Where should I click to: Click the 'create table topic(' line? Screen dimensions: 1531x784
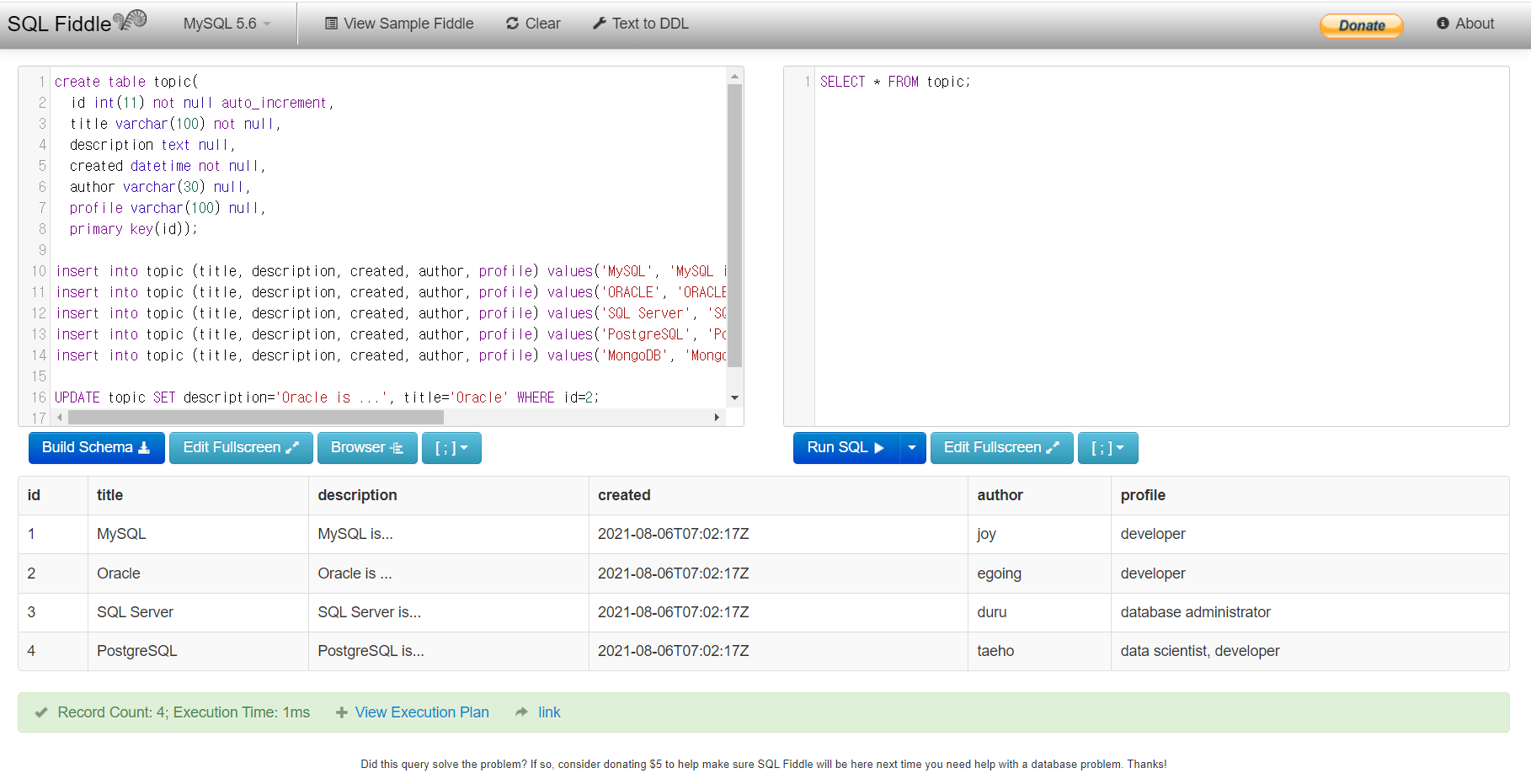pyautogui.click(x=126, y=82)
